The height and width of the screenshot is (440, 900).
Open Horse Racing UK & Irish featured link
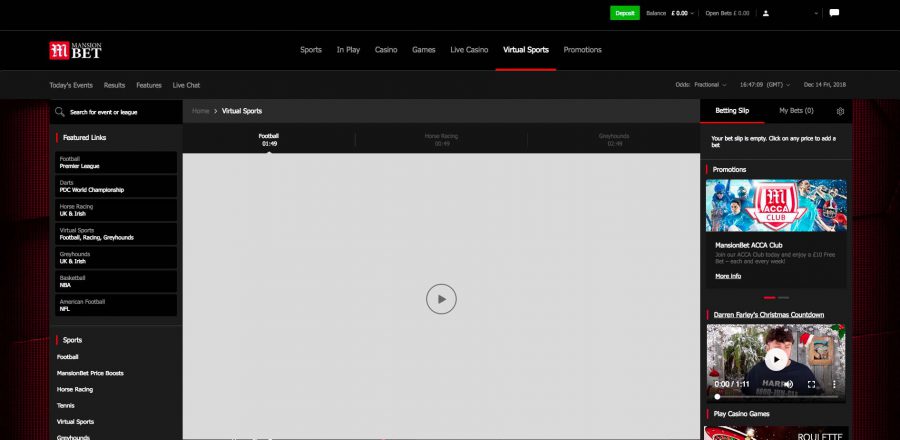pyautogui.click(x=116, y=210)
